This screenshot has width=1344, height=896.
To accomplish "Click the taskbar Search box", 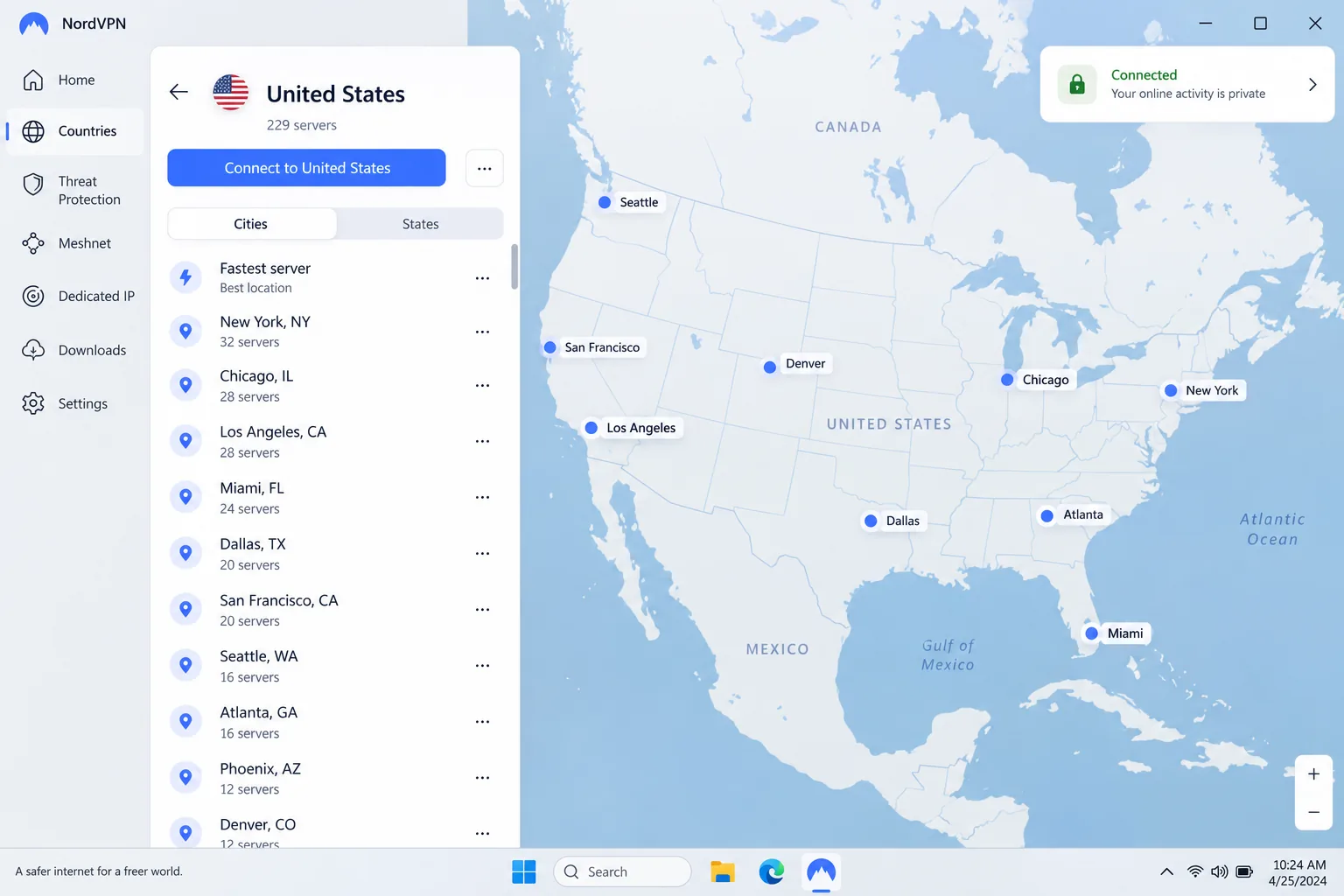I will click(622, 871).
